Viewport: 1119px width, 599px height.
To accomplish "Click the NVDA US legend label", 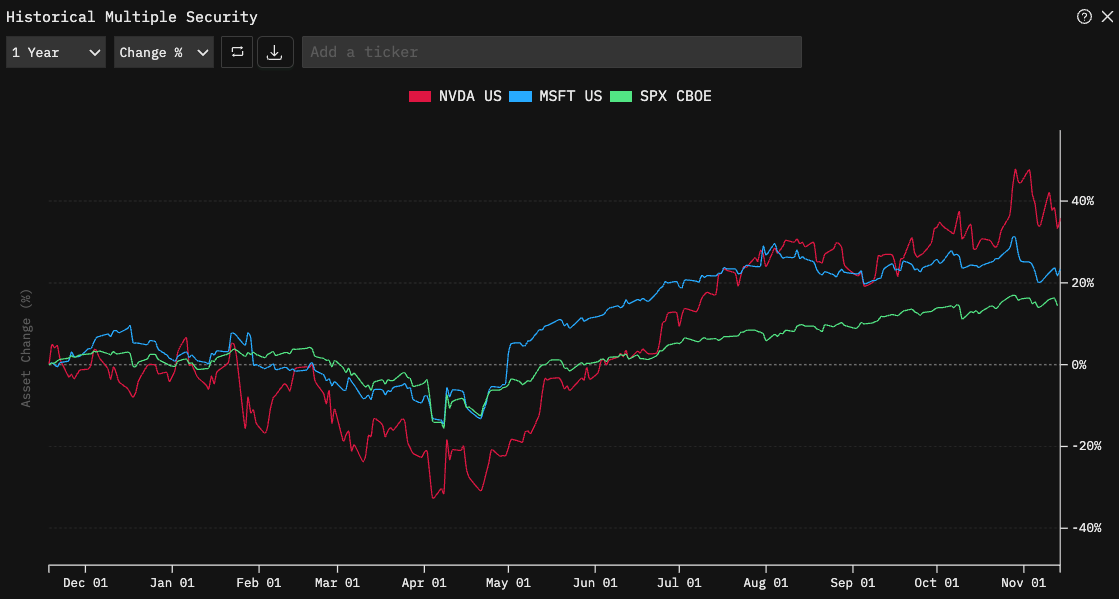I will [x=470, y=96].
